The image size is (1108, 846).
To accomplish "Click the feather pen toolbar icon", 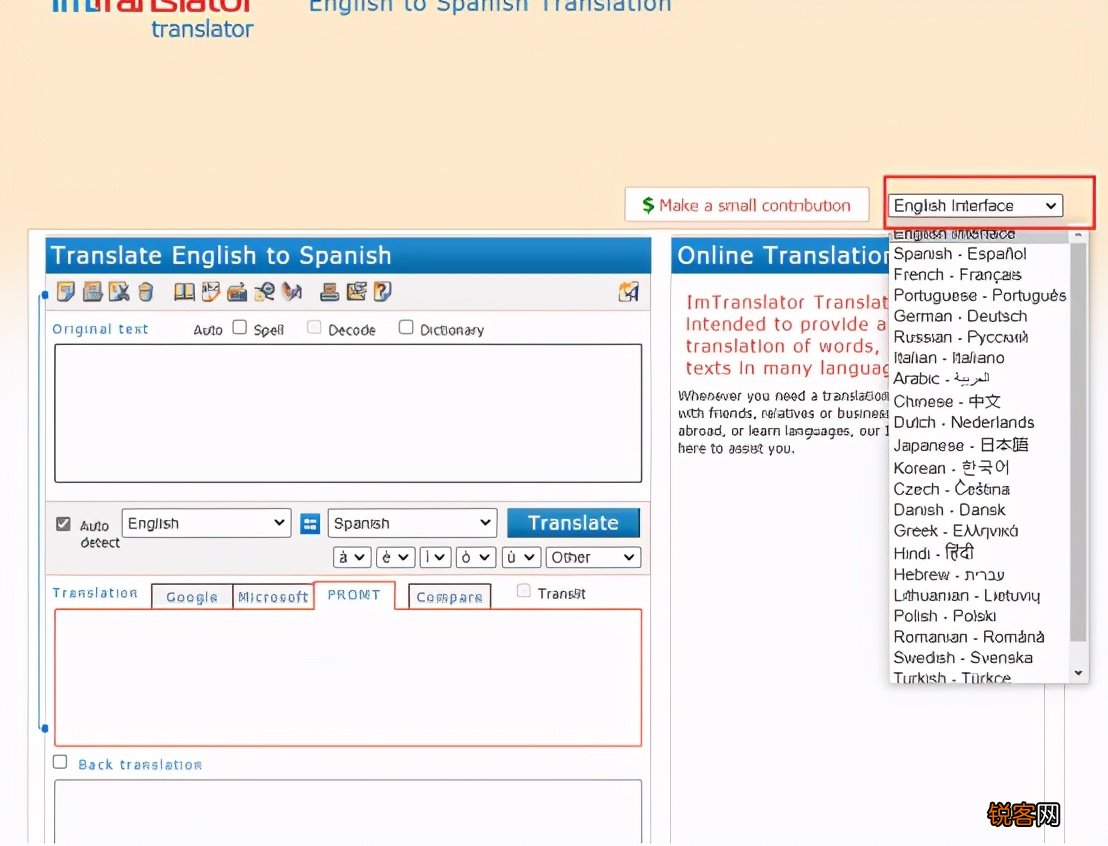I will click(x=291, y=291).
